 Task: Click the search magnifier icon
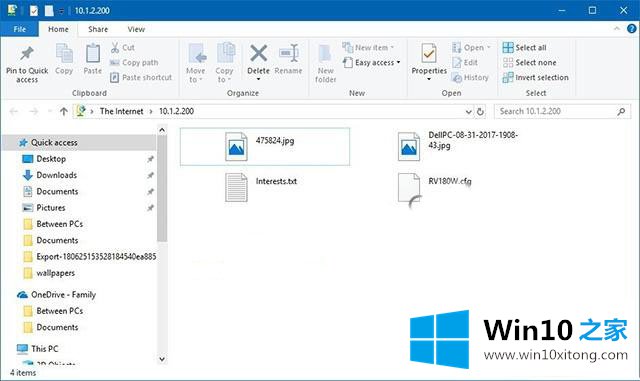point(621,111)
